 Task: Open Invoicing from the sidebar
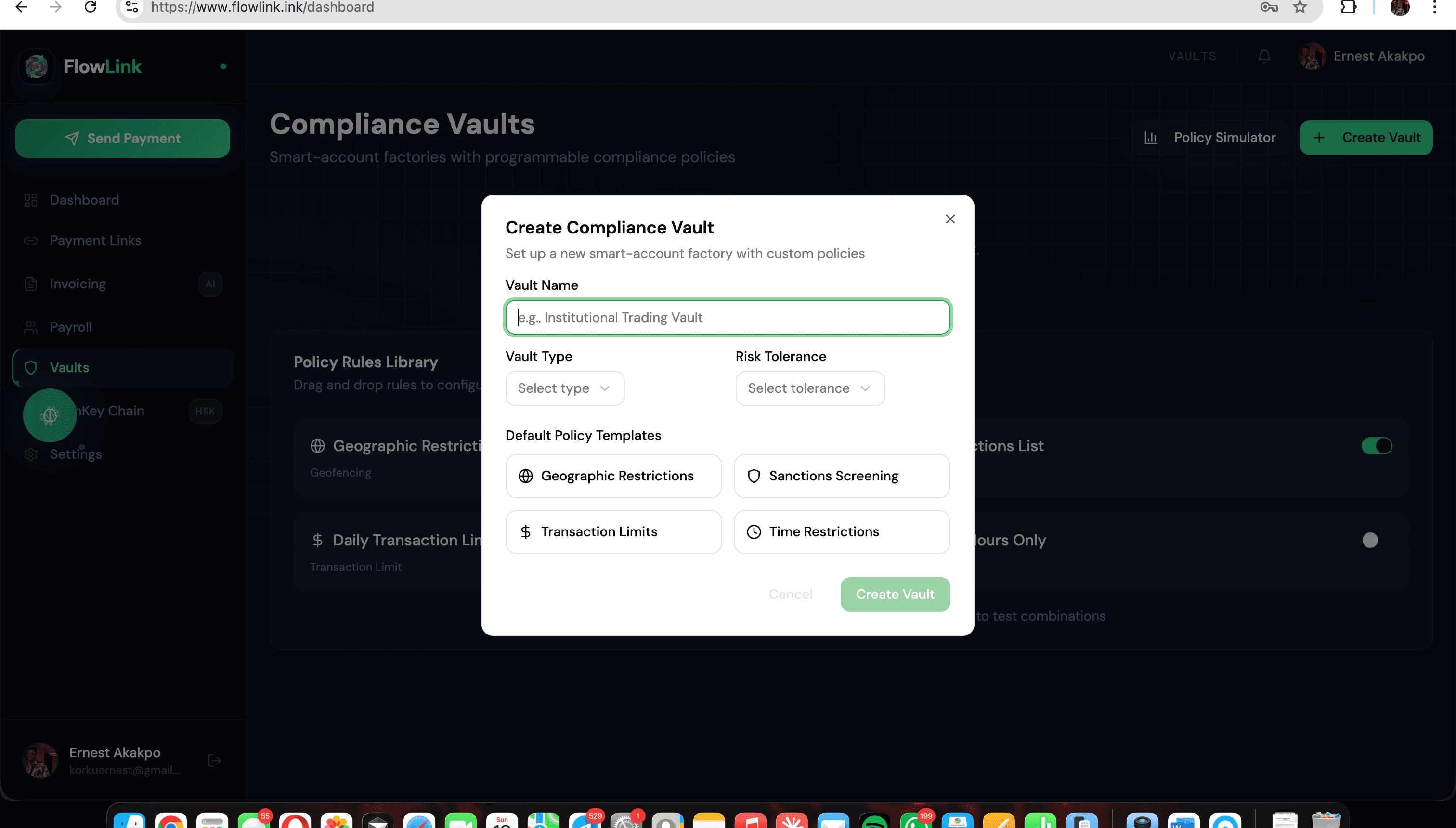122,284
